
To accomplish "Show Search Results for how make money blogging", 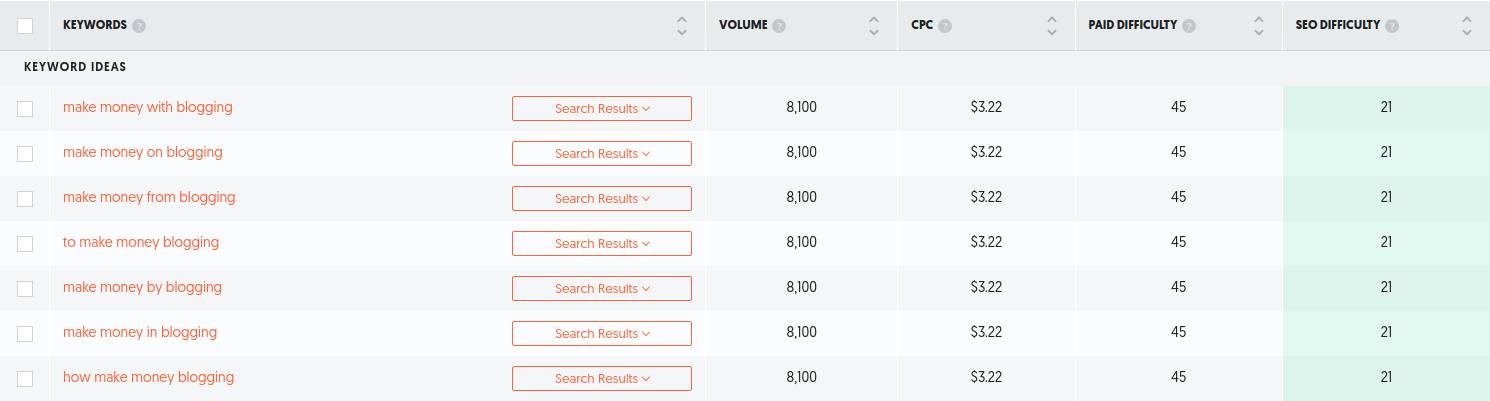I will 602,379.
